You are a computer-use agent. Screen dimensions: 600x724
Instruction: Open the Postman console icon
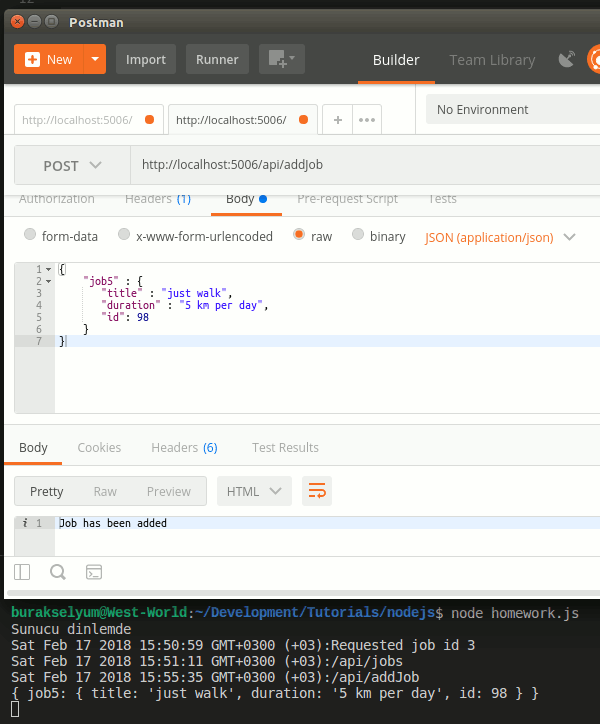coord(94,572)
